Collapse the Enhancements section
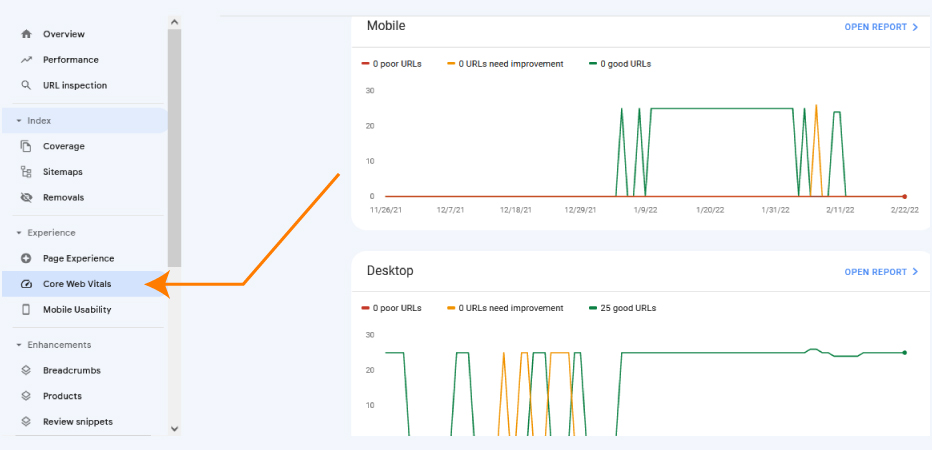This screenshot has height=450, width=932. [x=18, y=345]
